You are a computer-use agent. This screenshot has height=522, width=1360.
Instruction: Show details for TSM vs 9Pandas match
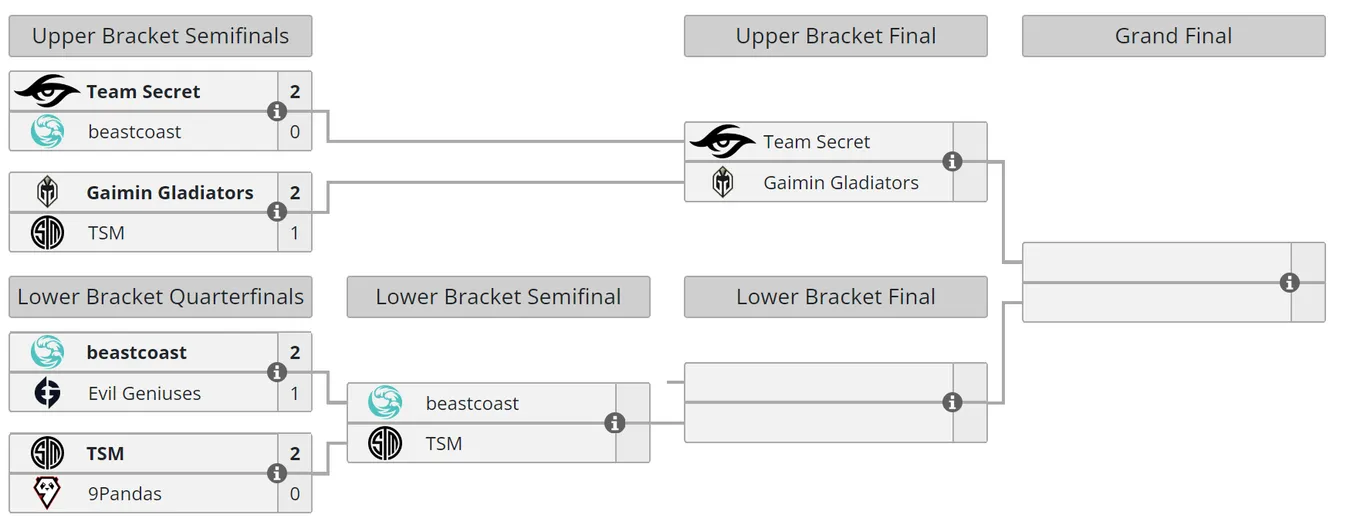[x=277, y=473]
